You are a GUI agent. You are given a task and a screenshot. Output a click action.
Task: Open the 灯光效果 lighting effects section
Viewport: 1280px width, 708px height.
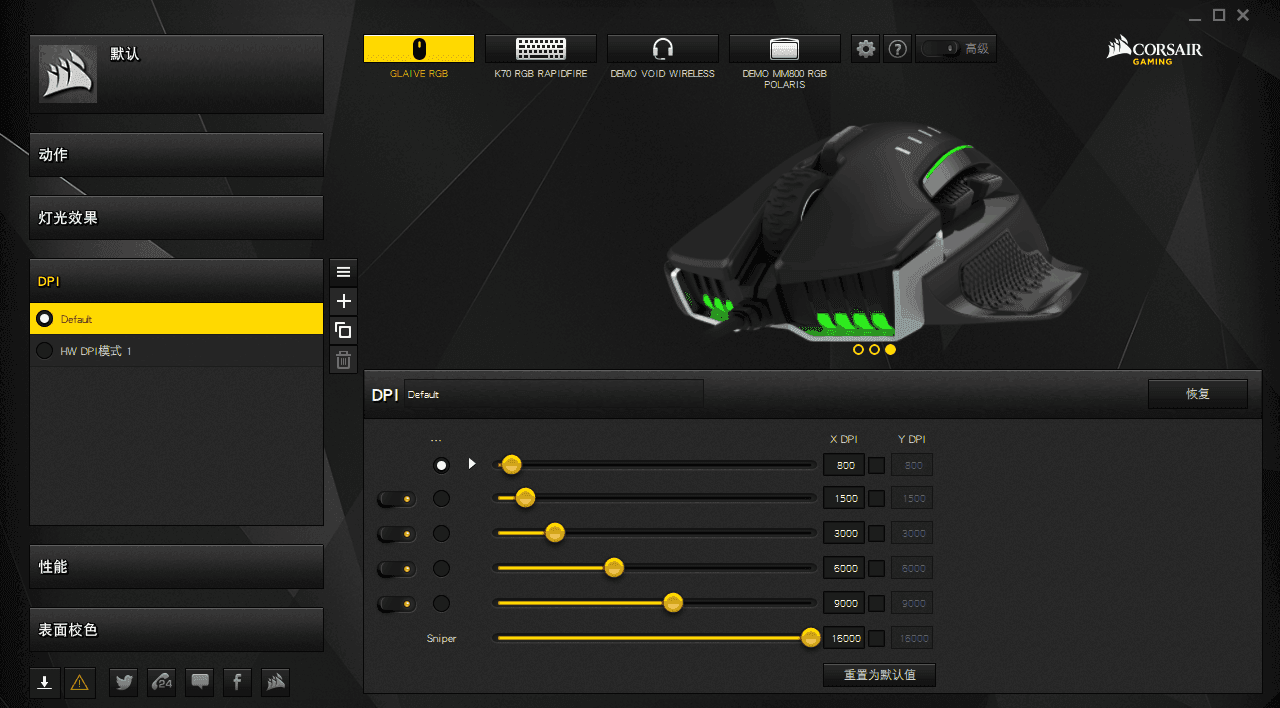(x=176, y=218)
